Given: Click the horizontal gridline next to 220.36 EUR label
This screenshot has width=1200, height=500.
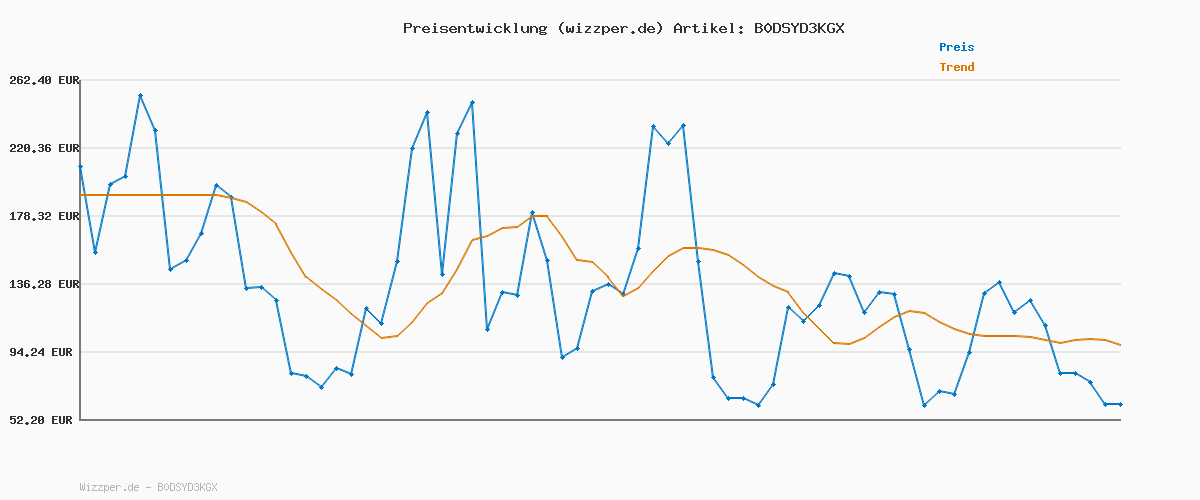Looking at the screenshot, I should click(600, 148).
